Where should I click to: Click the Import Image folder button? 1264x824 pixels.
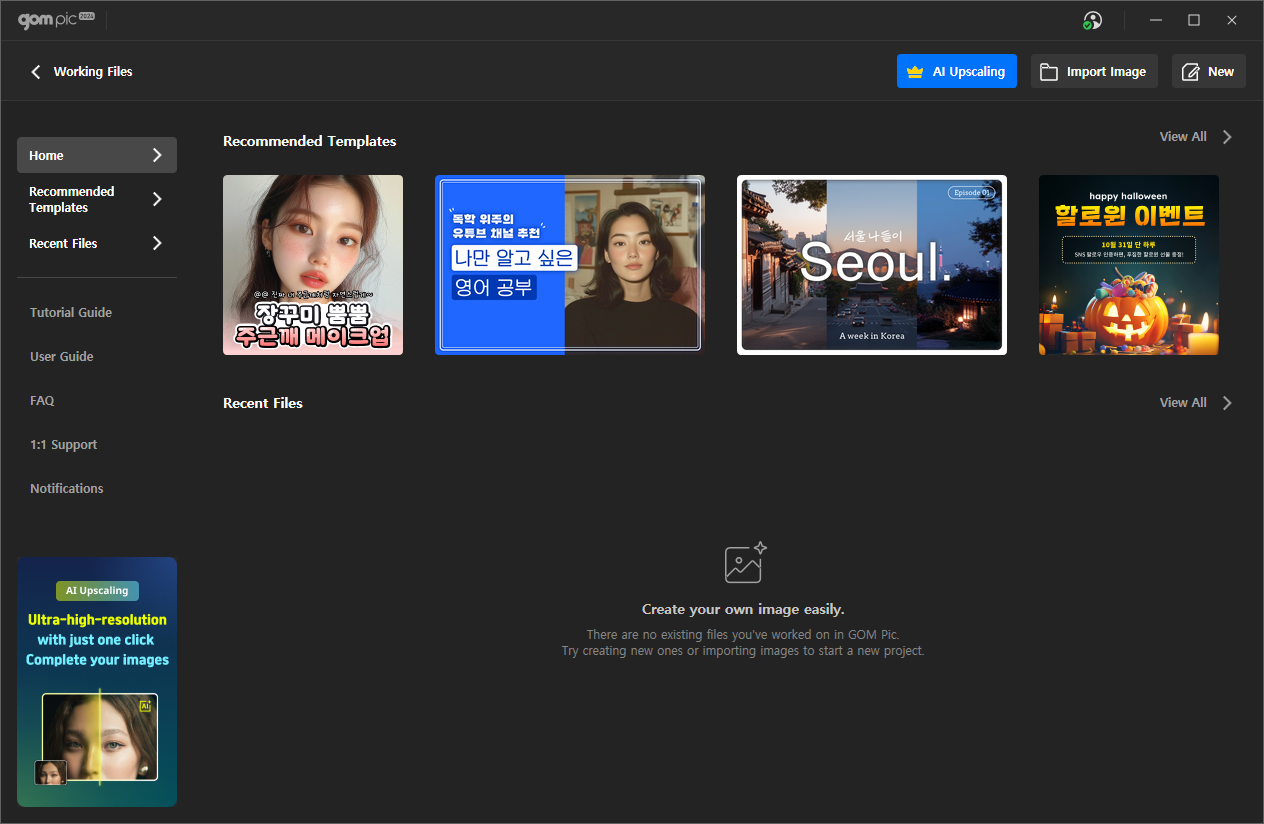tap(1093, 72)
